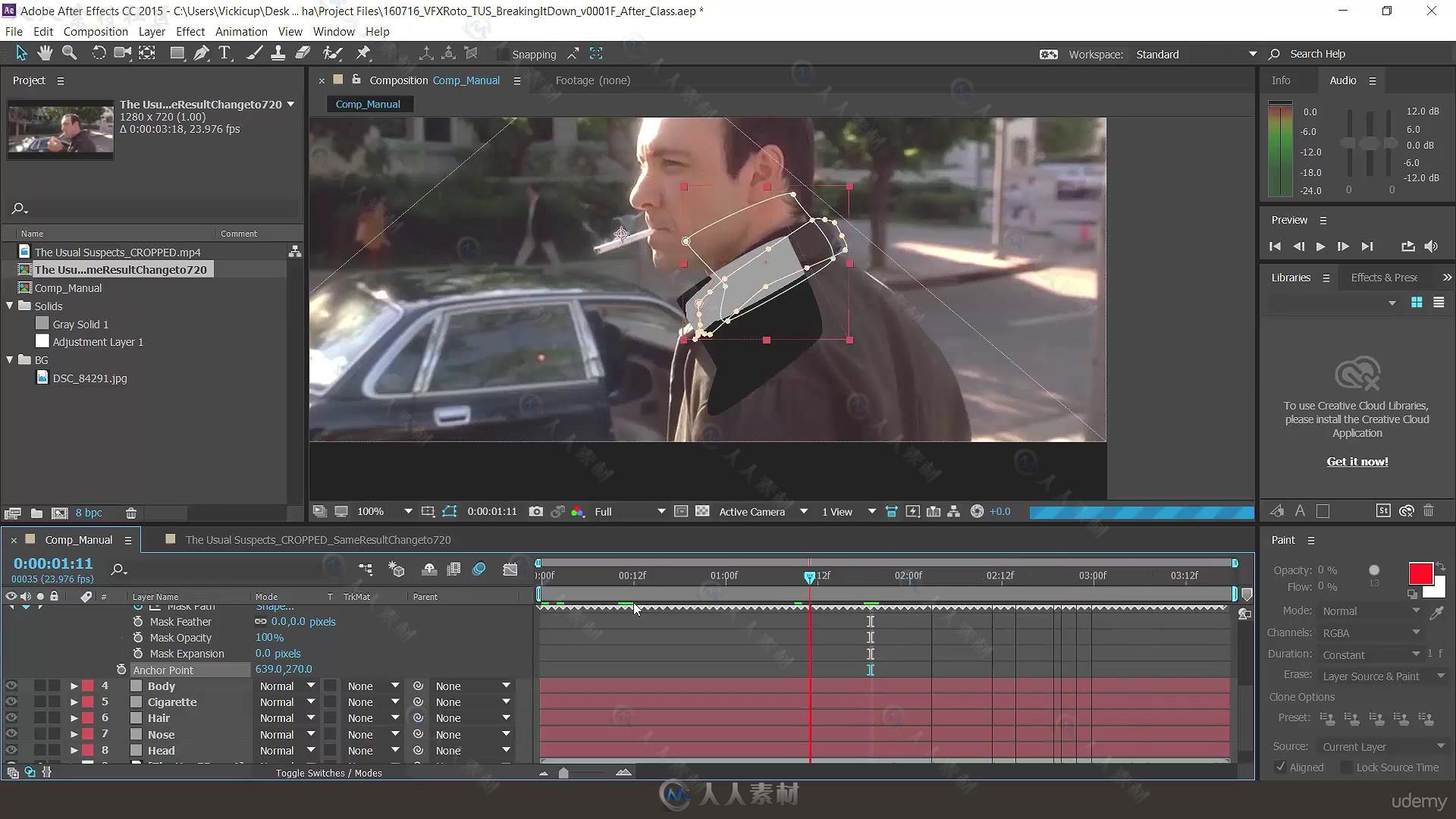Viewport: 1456px width, 819px height.
Task: Create new composition icon in Project panel
Action: click(x=60, y=513)
